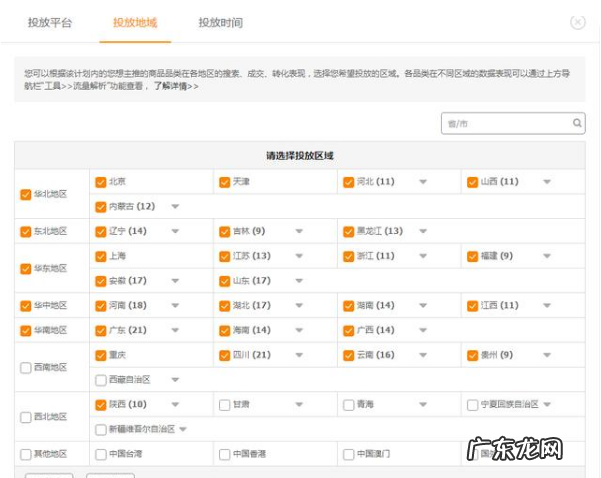The height and width of the screenshot is (478, 601).
Task: Expand the 甘肃 dropdown arrow
Action: [x=299, y=404]
